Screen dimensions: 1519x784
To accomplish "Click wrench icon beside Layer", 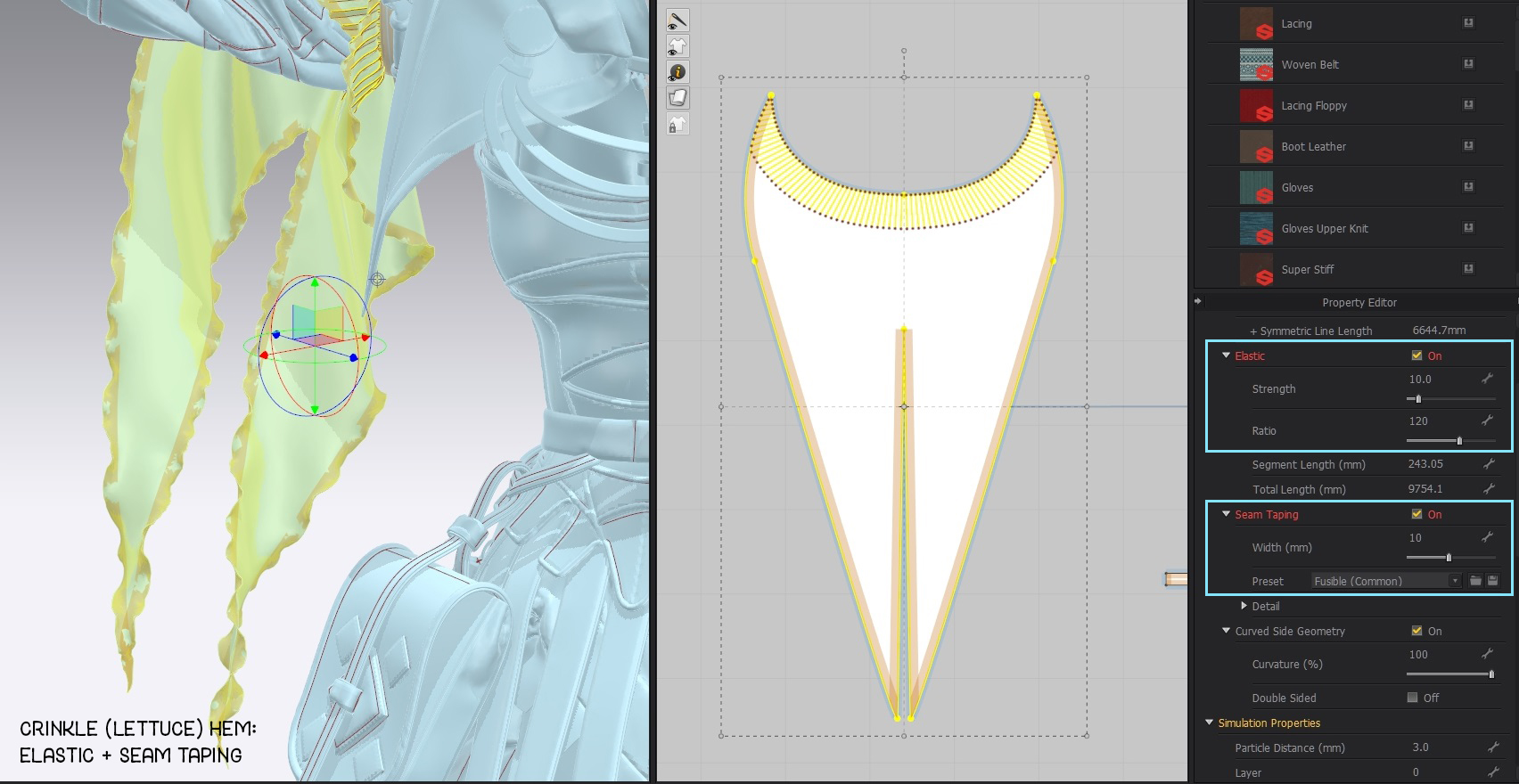I will point(1493,772).
